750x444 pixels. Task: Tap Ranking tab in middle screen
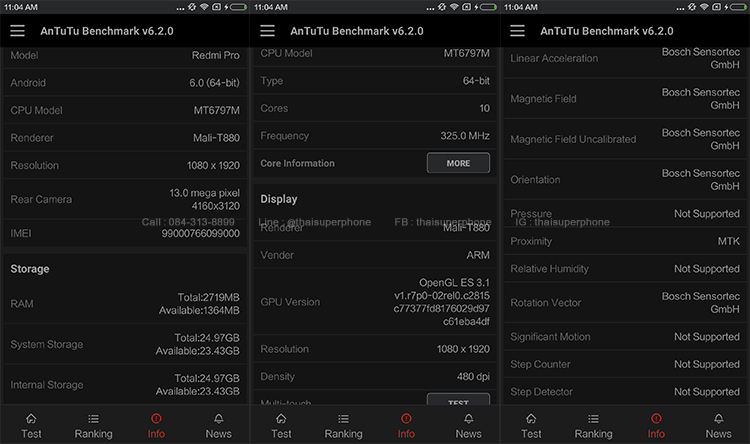click(343, 426)
